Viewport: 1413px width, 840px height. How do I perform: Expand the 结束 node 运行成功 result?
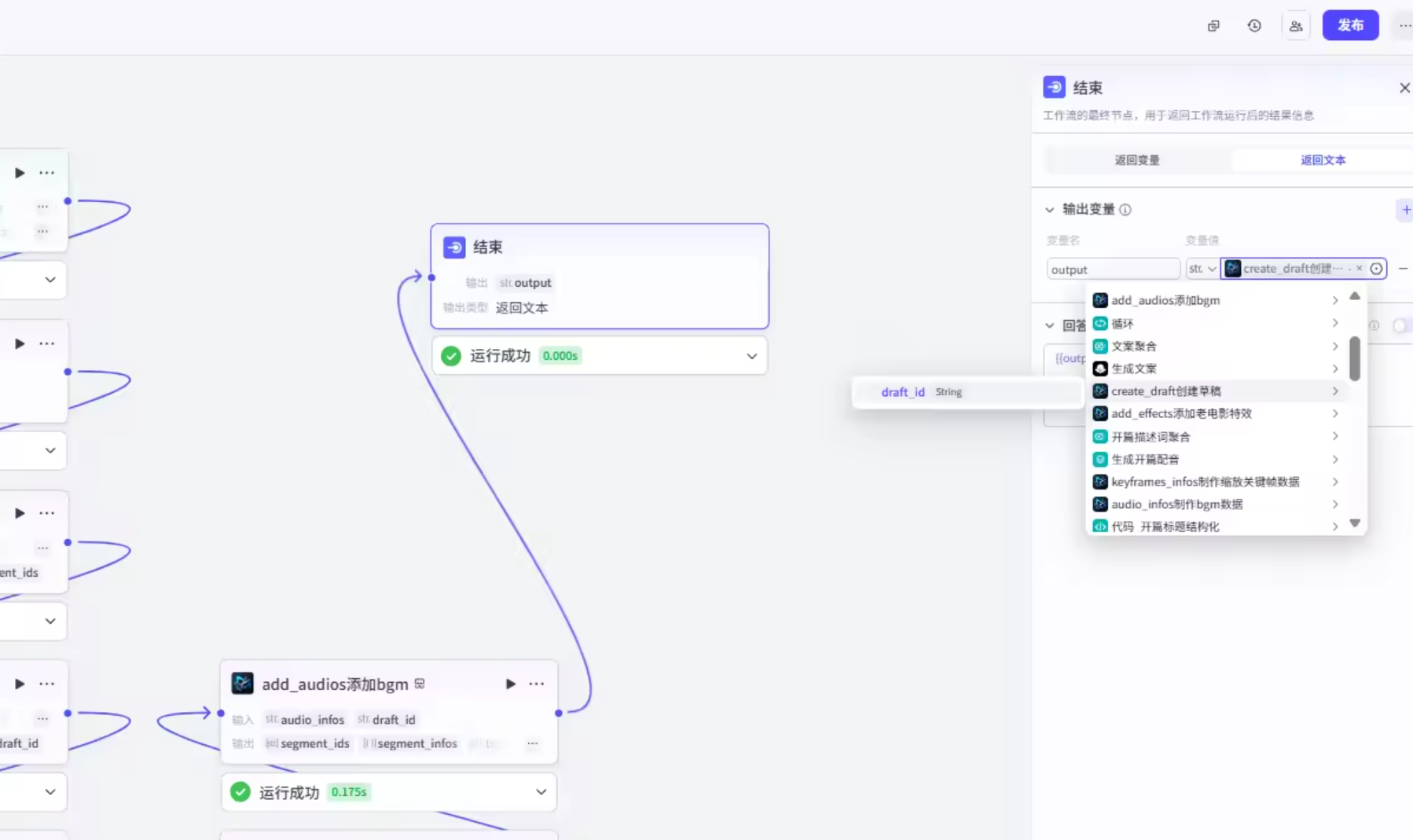pos(751,356)
